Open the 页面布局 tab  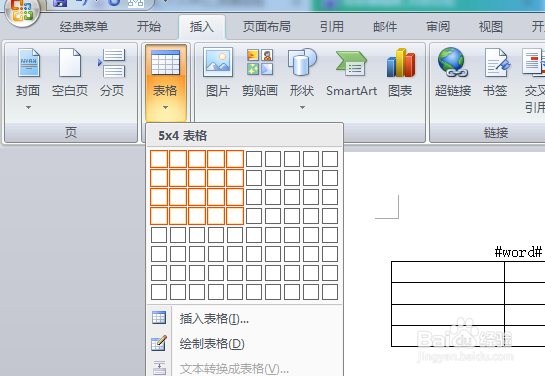[267, 27]
